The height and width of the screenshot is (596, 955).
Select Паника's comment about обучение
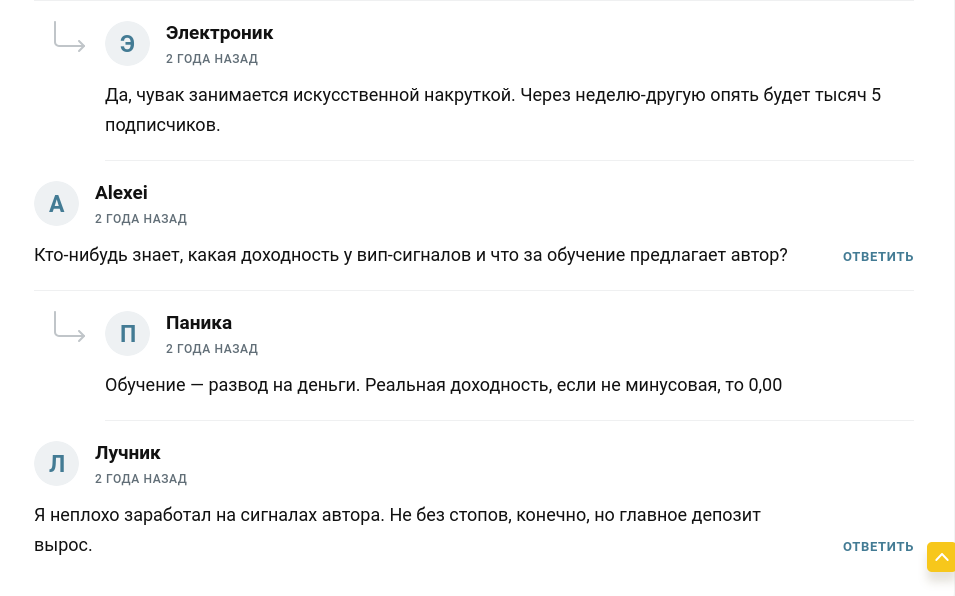443,384
